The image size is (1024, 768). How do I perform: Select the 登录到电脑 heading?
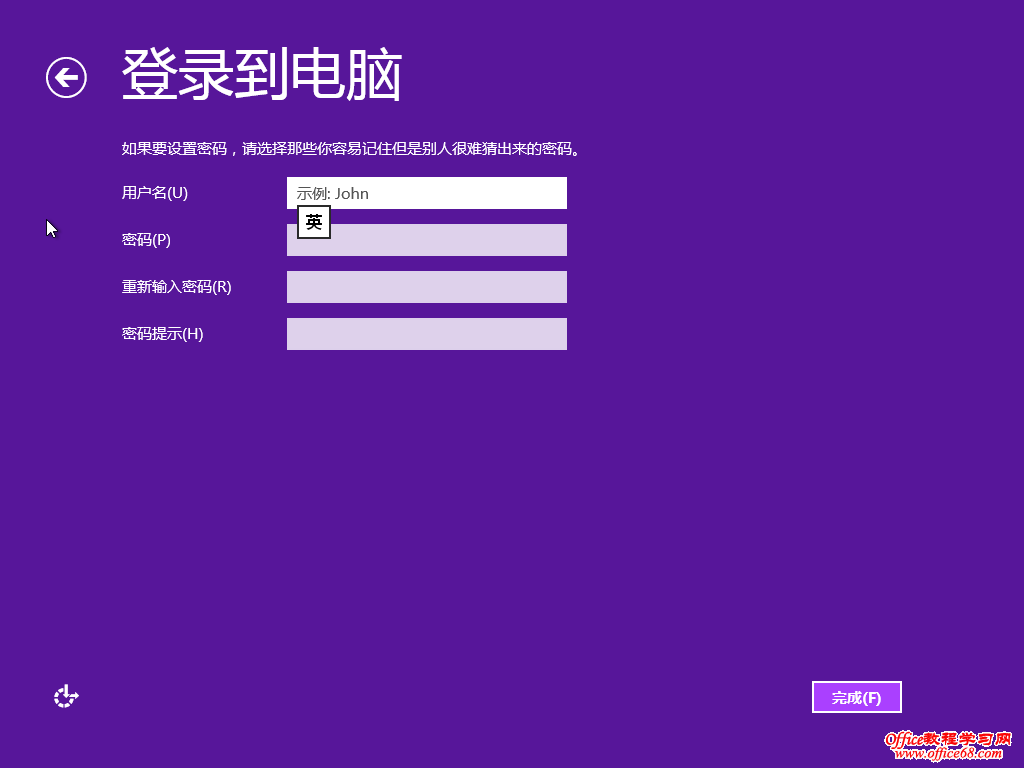point(260,76)
